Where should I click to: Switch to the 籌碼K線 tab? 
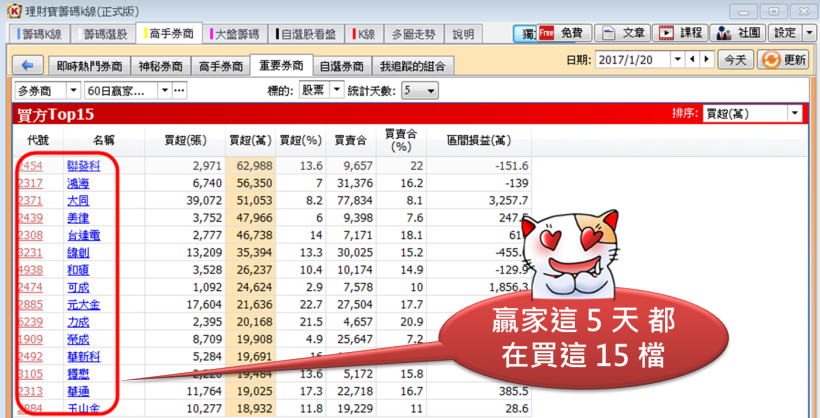tap(40, 34)
